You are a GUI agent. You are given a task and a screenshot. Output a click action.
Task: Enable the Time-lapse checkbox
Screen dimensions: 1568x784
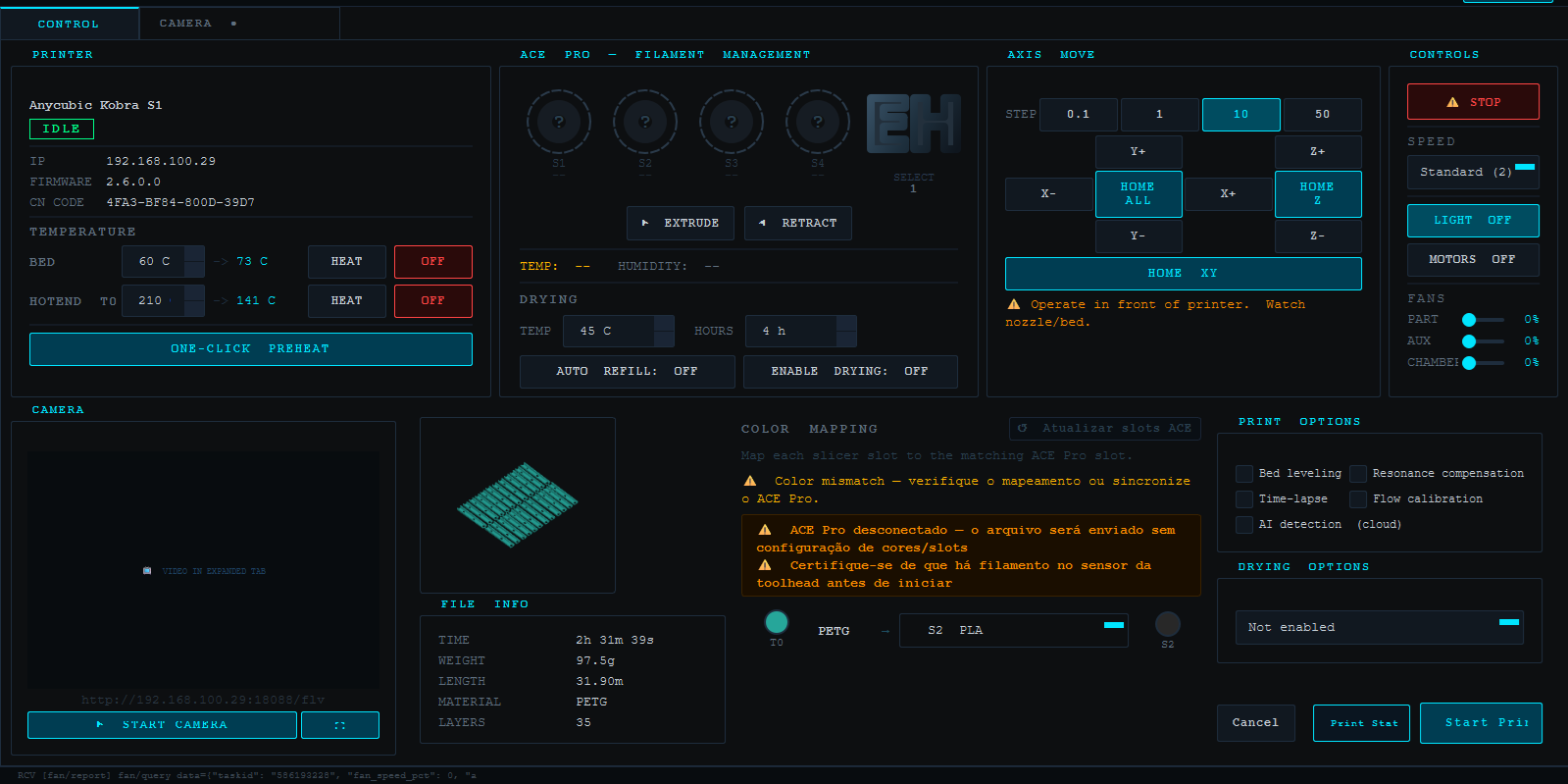click(1244, 499)
